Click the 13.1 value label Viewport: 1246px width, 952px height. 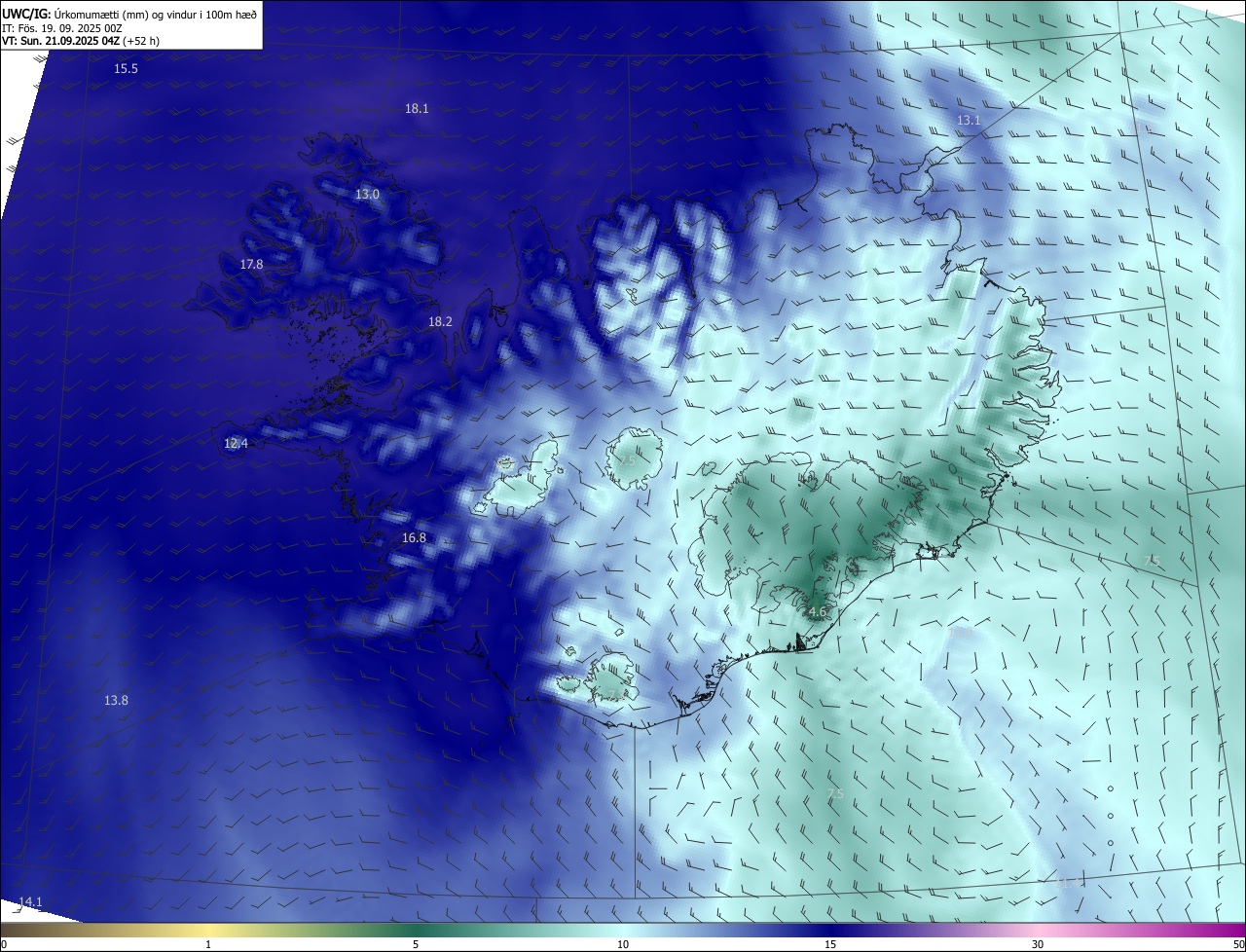969,120
